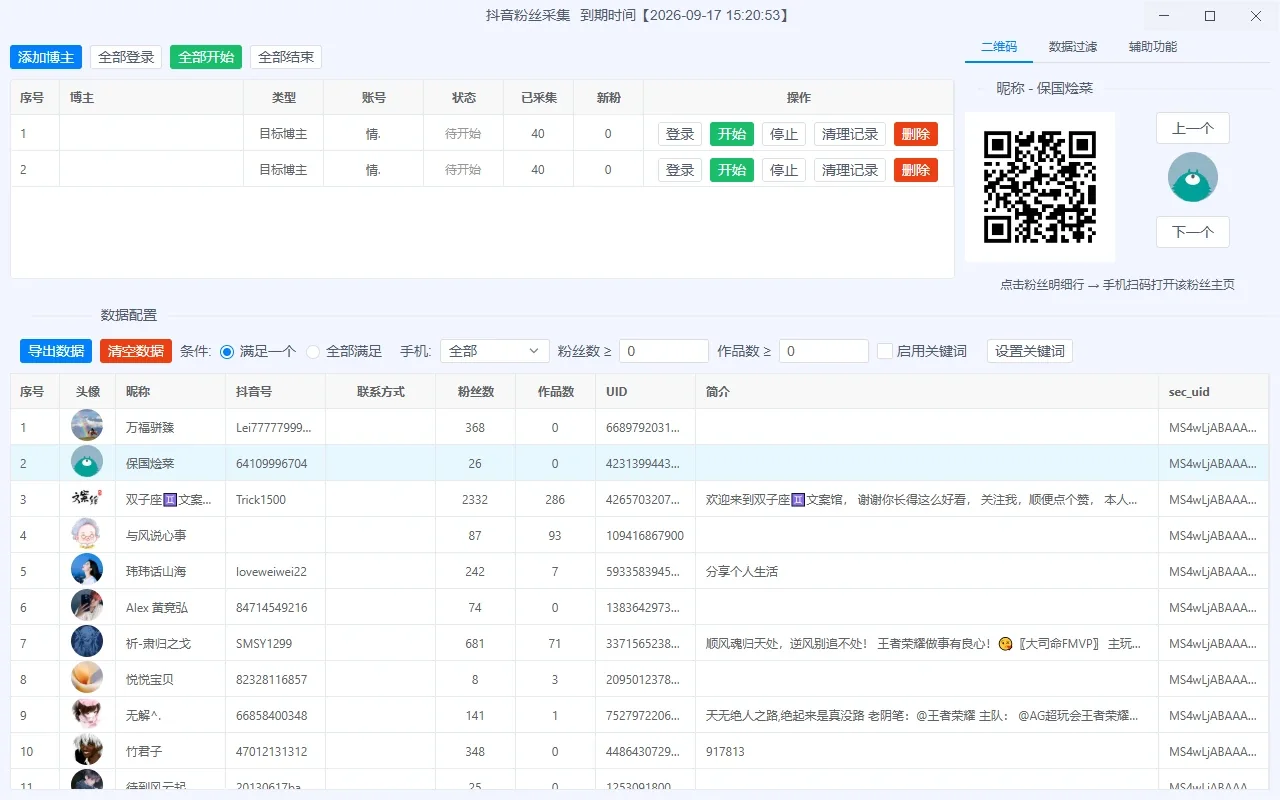
Task: Click the Douyin ID Trick1500
Action: pos(261,499)
